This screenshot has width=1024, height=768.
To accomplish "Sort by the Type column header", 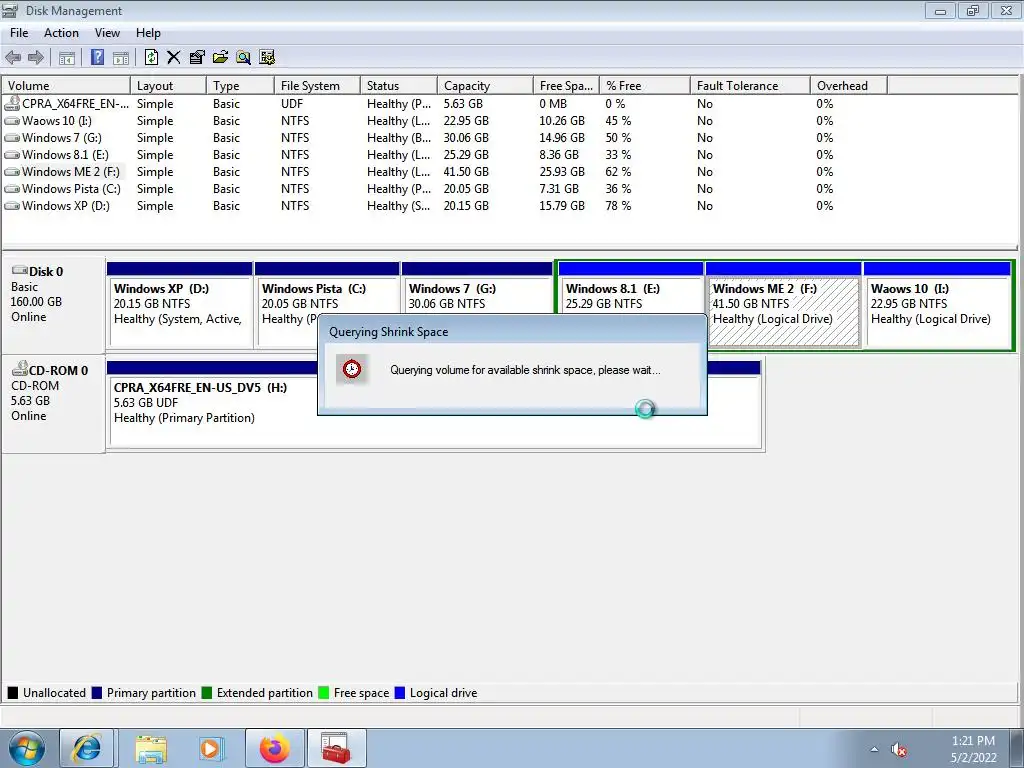I will coord(240,86).
